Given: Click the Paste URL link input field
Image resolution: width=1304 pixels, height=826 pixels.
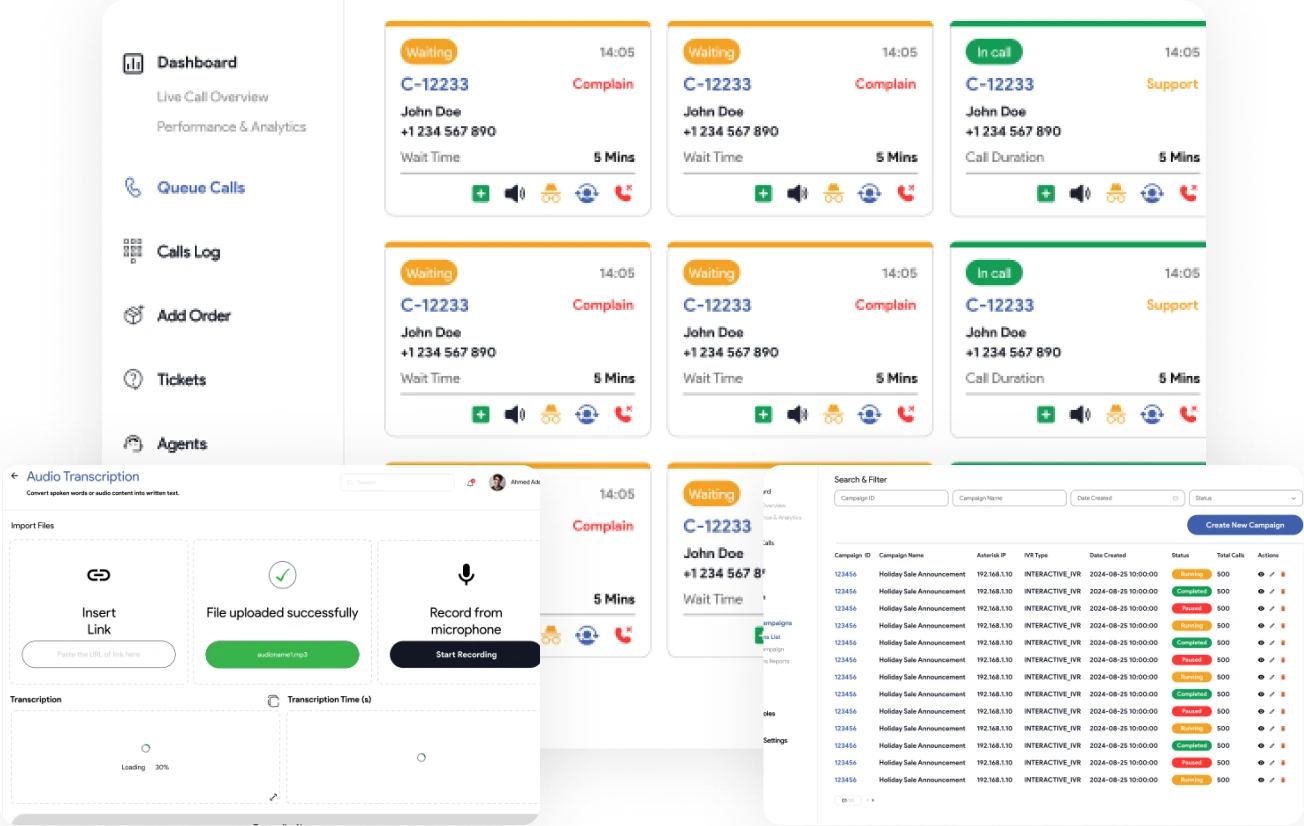Looking at the screenshot, I should (99, 655).
